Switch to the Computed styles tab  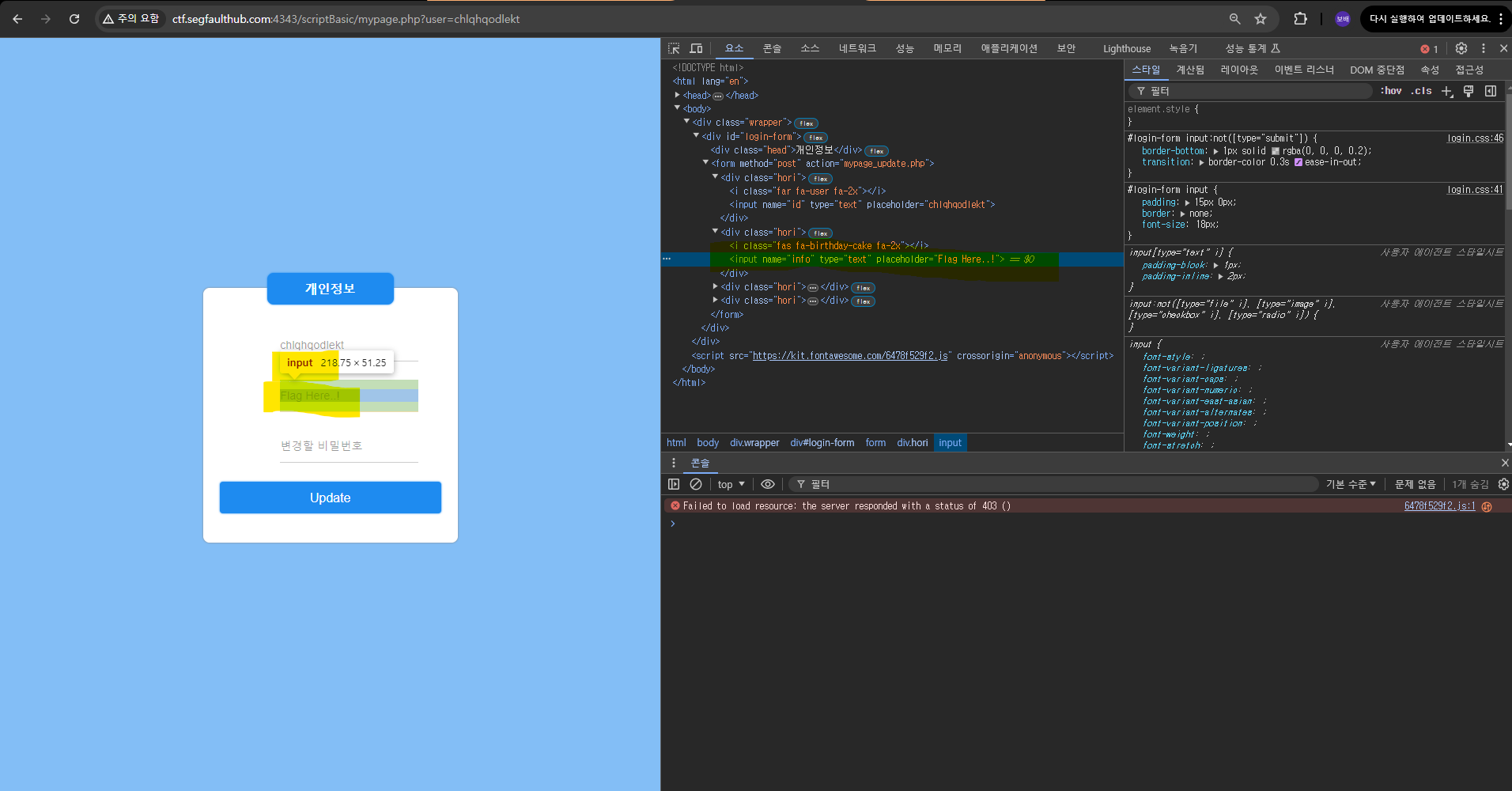pyautogui.click(x=1190, y=70)
